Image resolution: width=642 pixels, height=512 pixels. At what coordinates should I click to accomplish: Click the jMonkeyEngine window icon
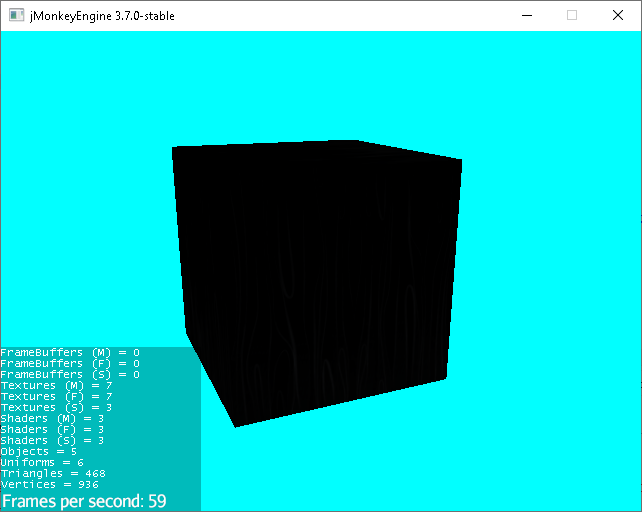tap(16, 16)
